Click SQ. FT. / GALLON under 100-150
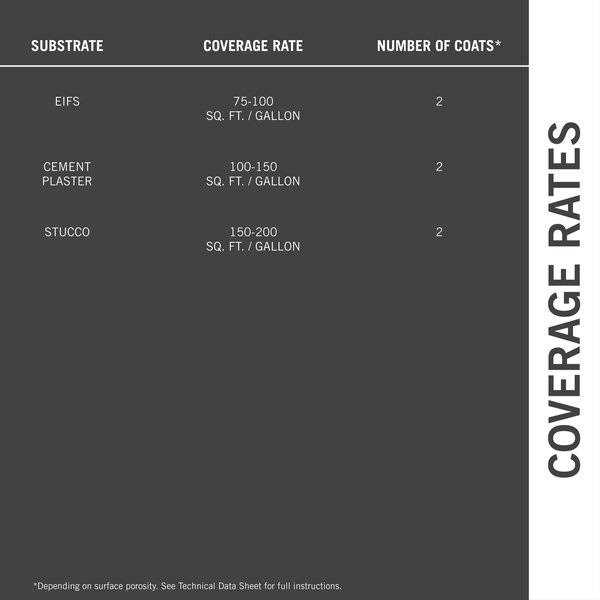The width and height of the screenshot is (600, 600). tap(253, 181)
